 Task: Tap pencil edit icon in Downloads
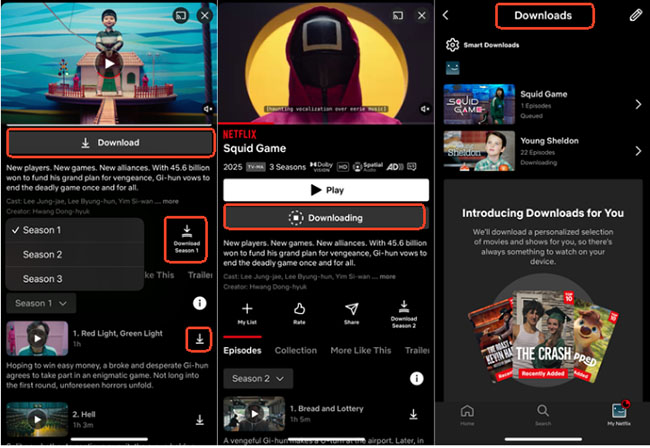[x=635, y=15]
